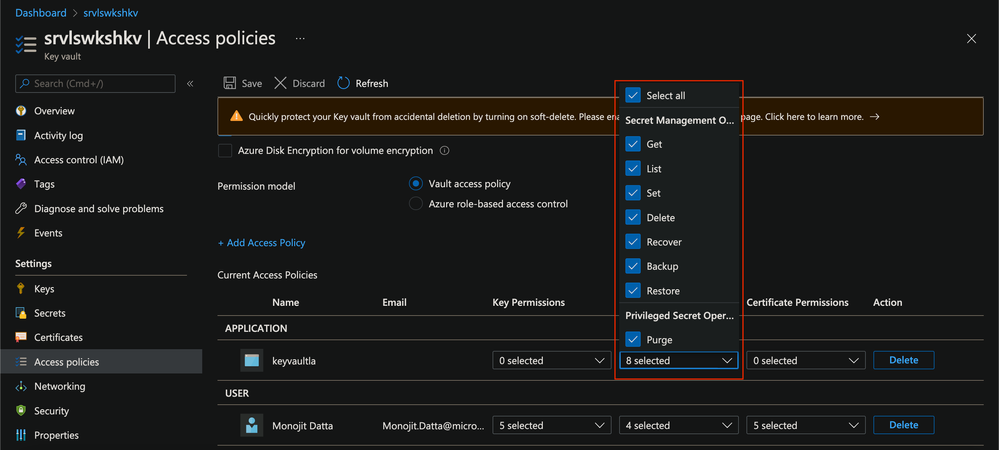Click the Events lightning bolt icon

click(x=21, y=233)
